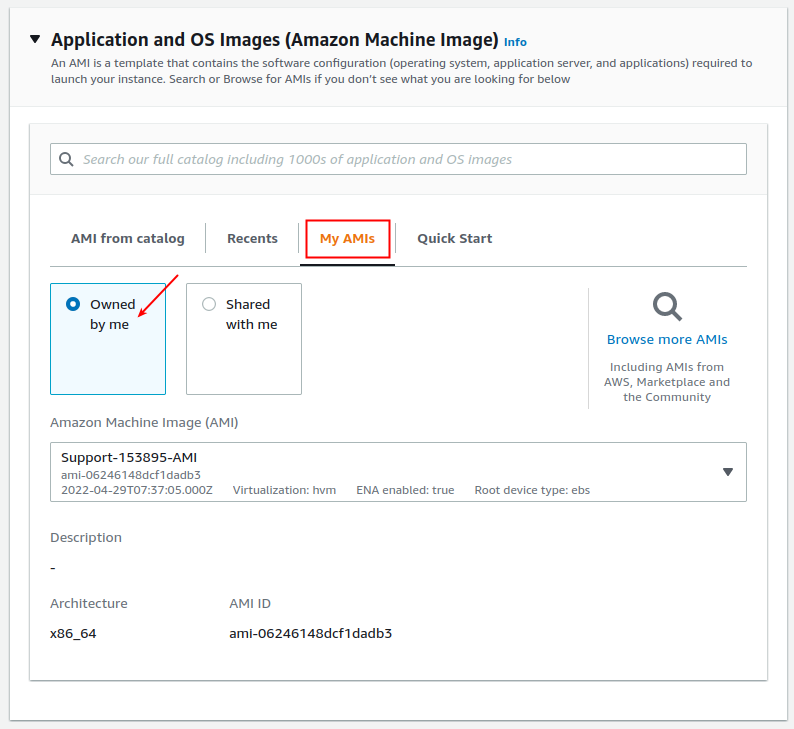Image resolution: width=794 pixels, height=729 pixels.
Task: Click the Amazon Machine Image (AMI) label
Action: tap(144, 422)
